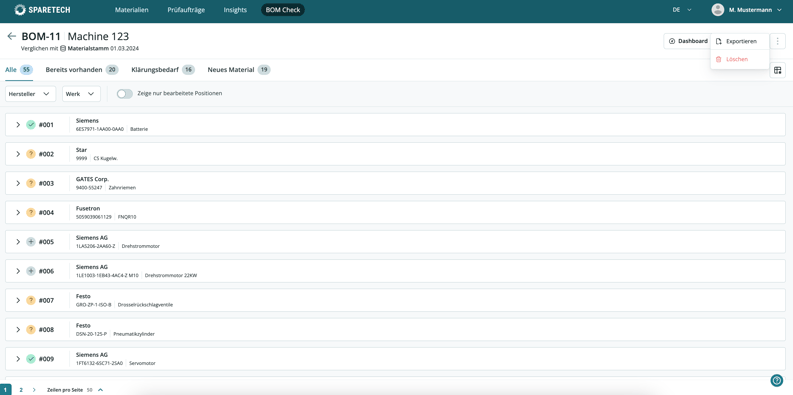Switch to the Alle tab

point(19,70)
